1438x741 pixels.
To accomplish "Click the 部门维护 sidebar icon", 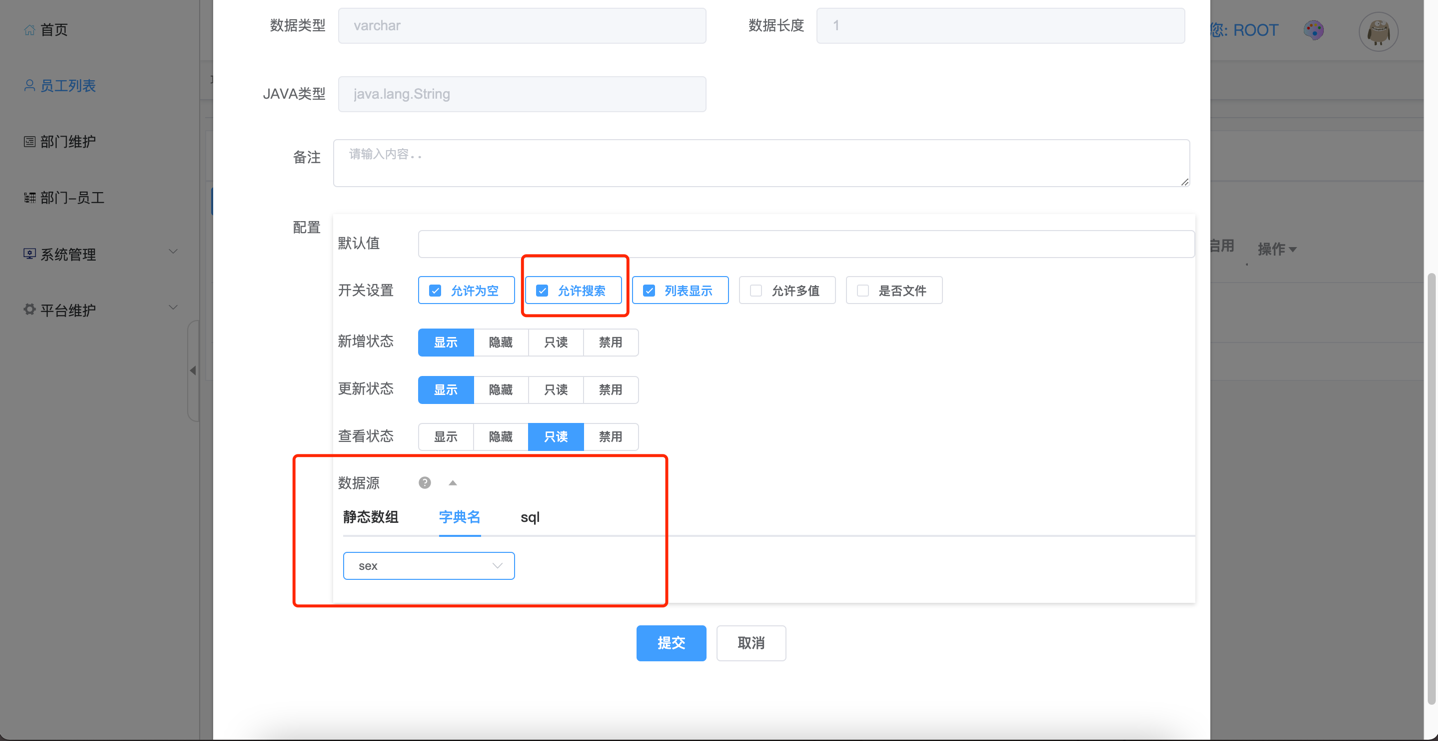I will (29, 142).
